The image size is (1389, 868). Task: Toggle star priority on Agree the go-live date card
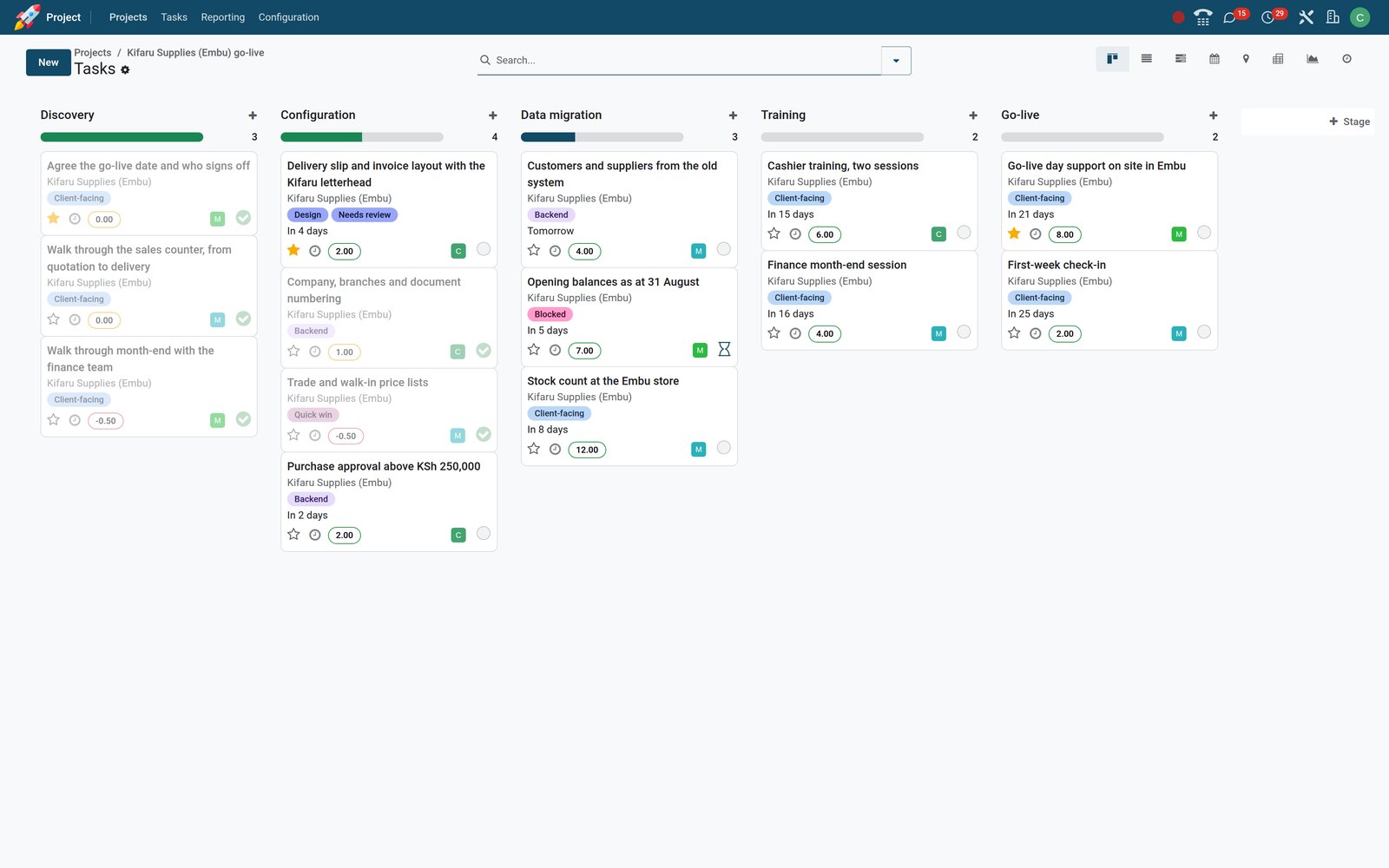tap(54, 219)
